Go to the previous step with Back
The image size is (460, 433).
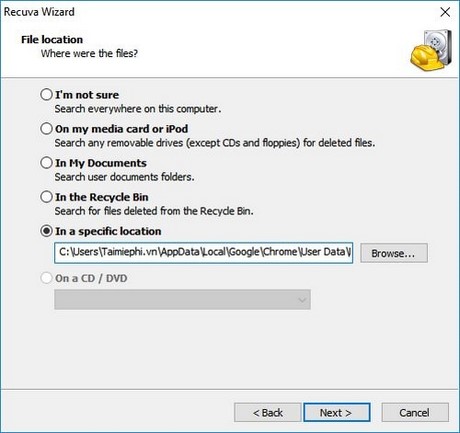(268, 412)
